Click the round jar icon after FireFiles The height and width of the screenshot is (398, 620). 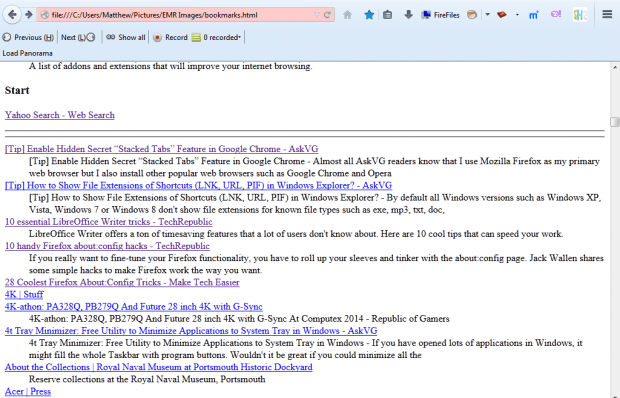pyautogui.click(x=472, y=15)
